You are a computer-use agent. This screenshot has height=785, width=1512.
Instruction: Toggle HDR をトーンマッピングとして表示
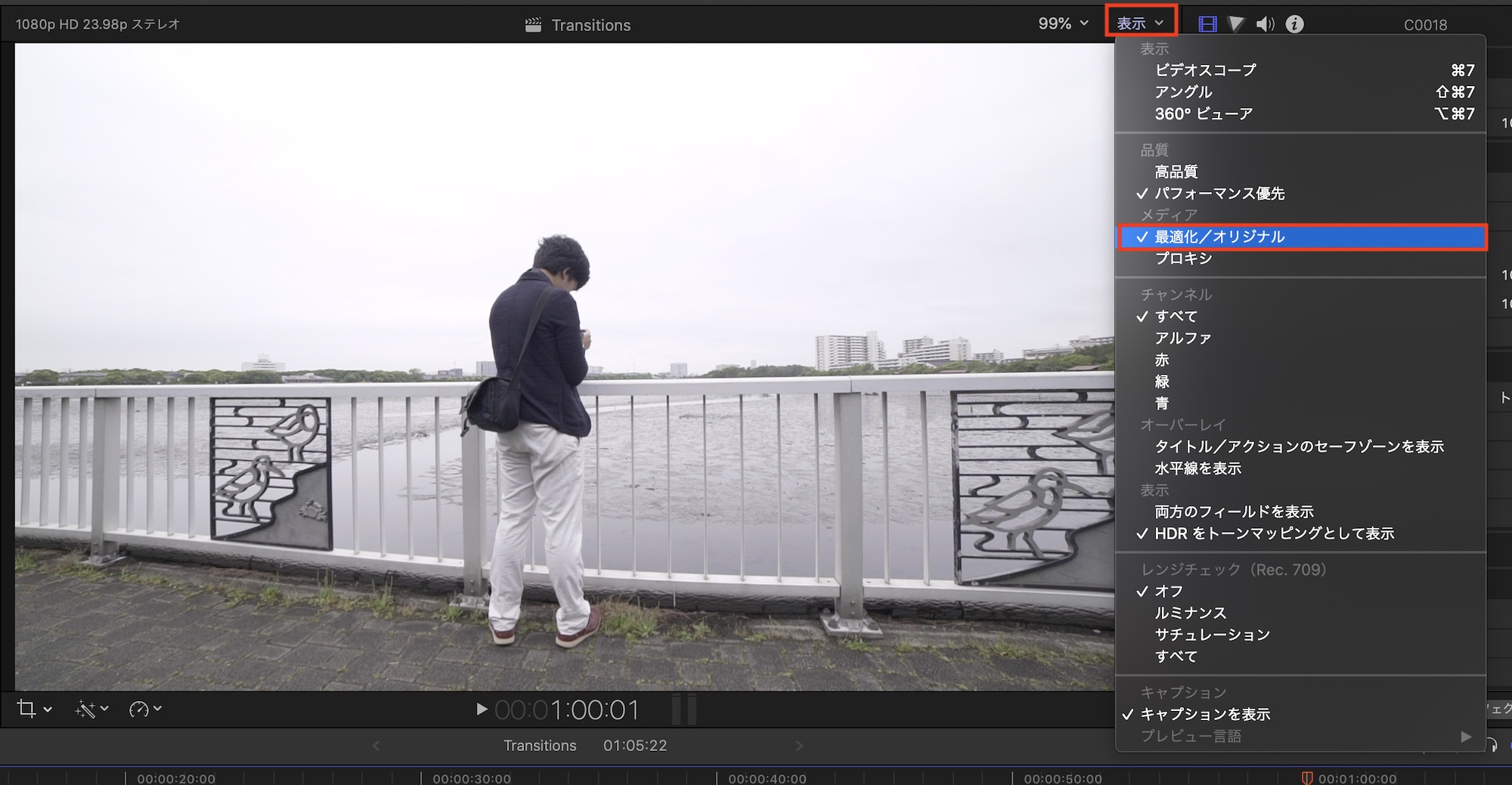pyautogui.click(x=1300, y=534)
